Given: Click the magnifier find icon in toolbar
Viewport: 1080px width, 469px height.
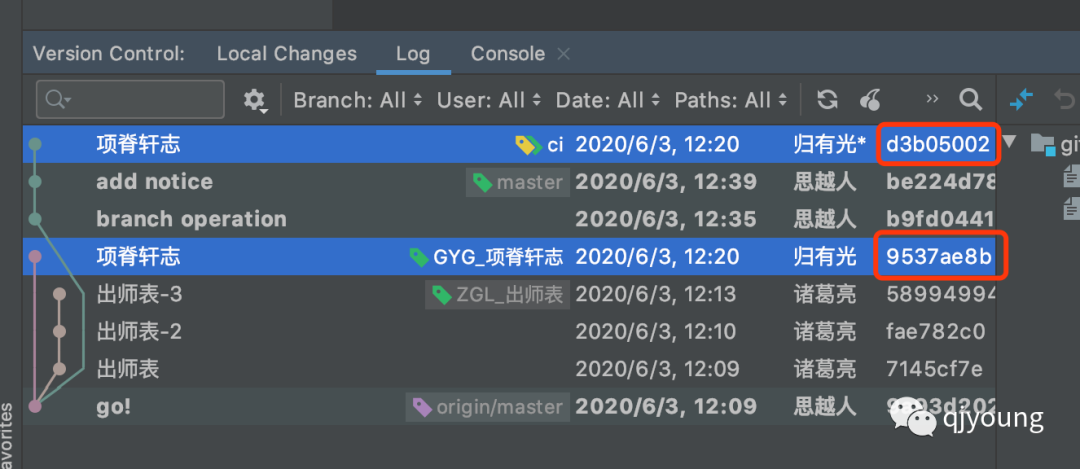Looking at the screenshot, I should pos(970,100).
